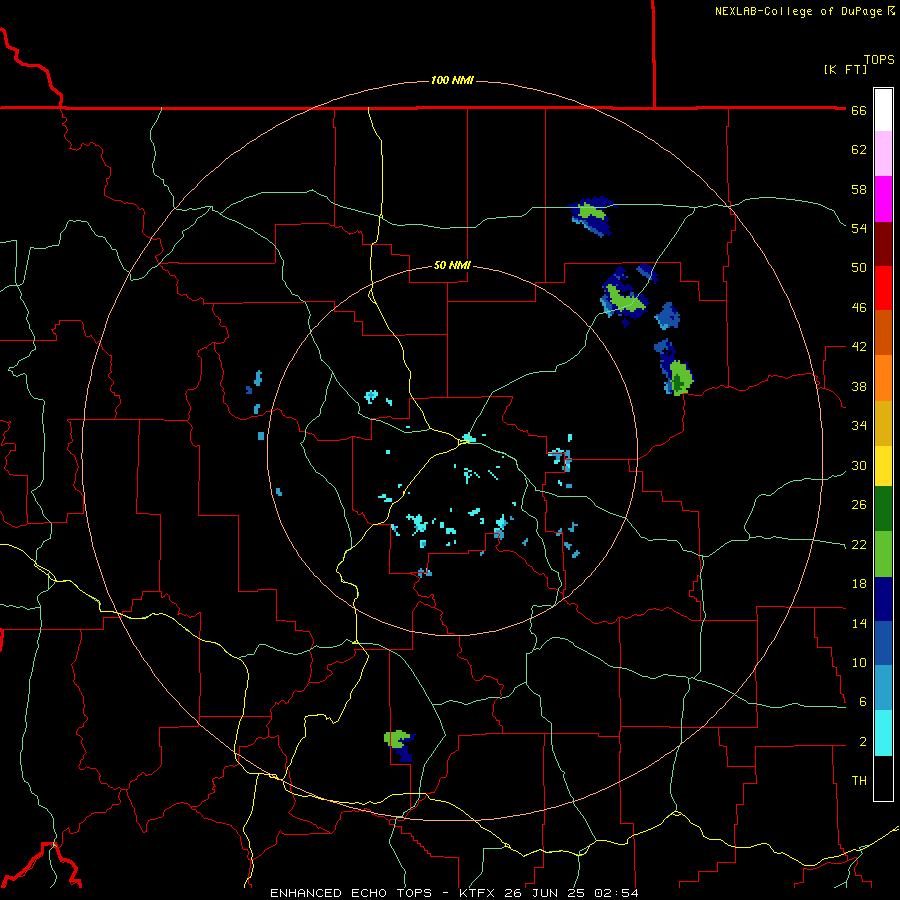The height and width of the screenshot is (900, 900).
Task: Click the navy swatch between 18 and 14
Action: [x=883, y=599]
